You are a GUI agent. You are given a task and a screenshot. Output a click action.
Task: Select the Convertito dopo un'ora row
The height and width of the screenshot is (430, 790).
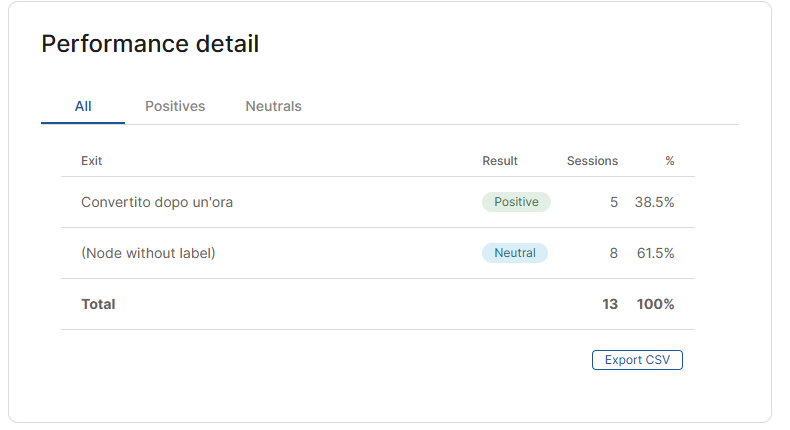point(157,202)
